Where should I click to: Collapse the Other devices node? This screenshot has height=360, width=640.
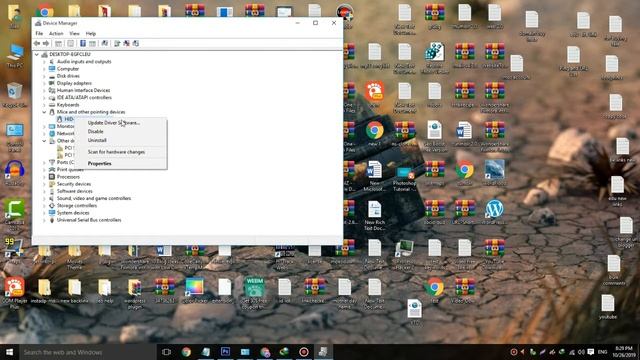[x=44, y=141]
